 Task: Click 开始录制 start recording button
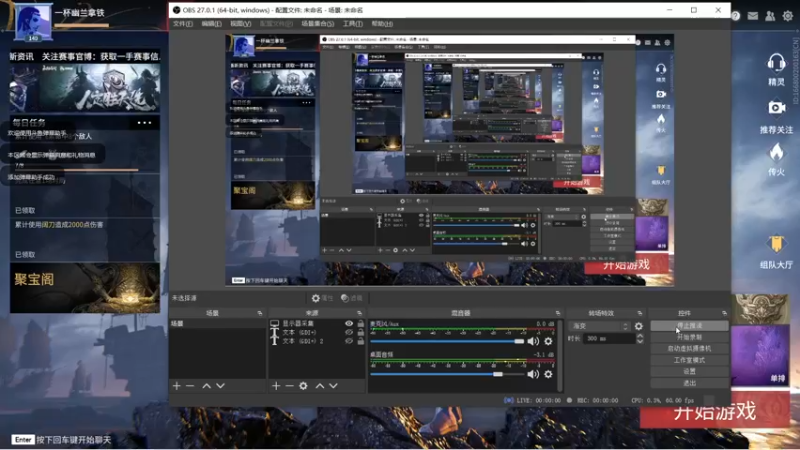click(x=689, y=337)
